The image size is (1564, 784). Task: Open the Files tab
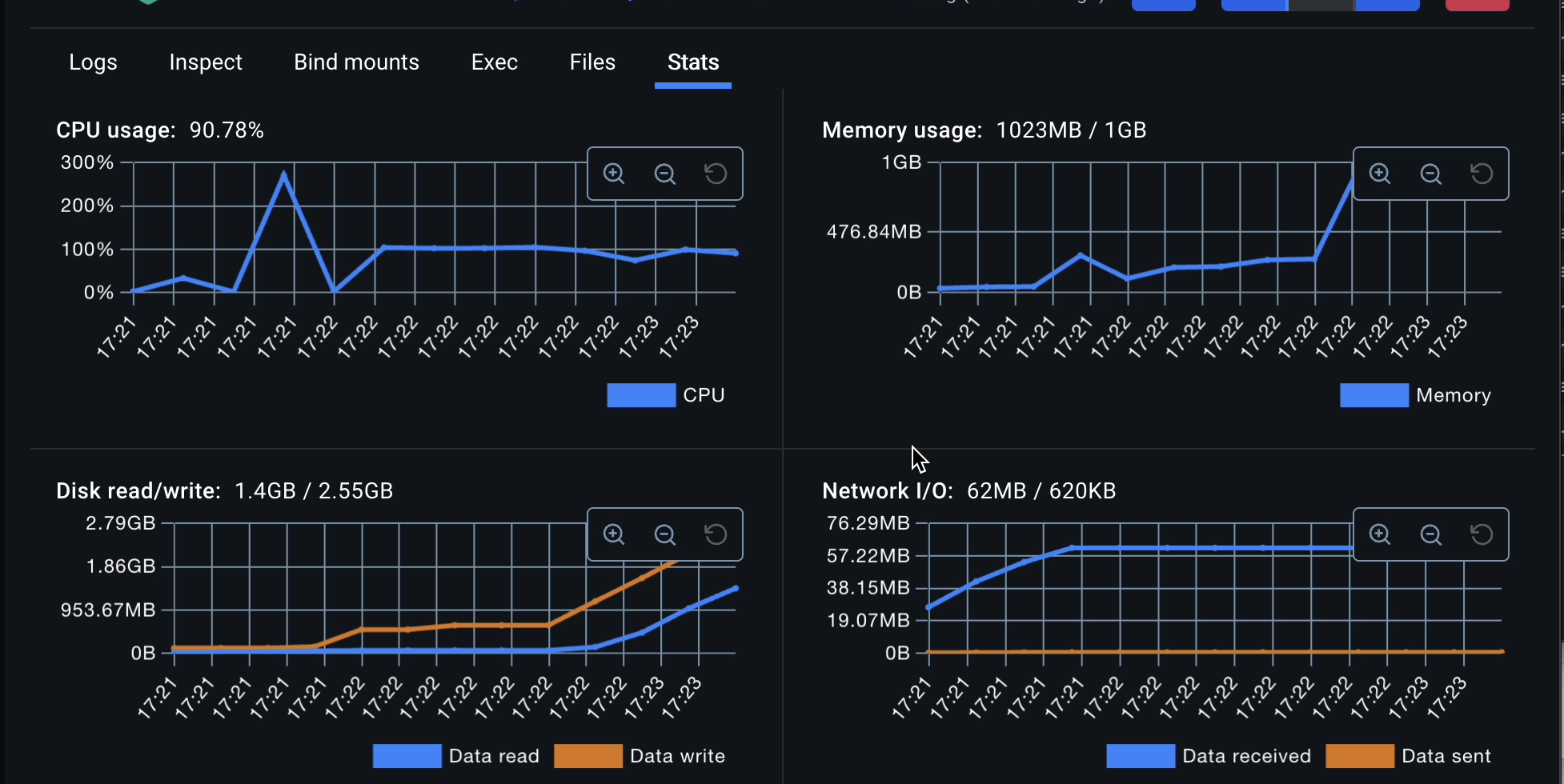[592, 62]
